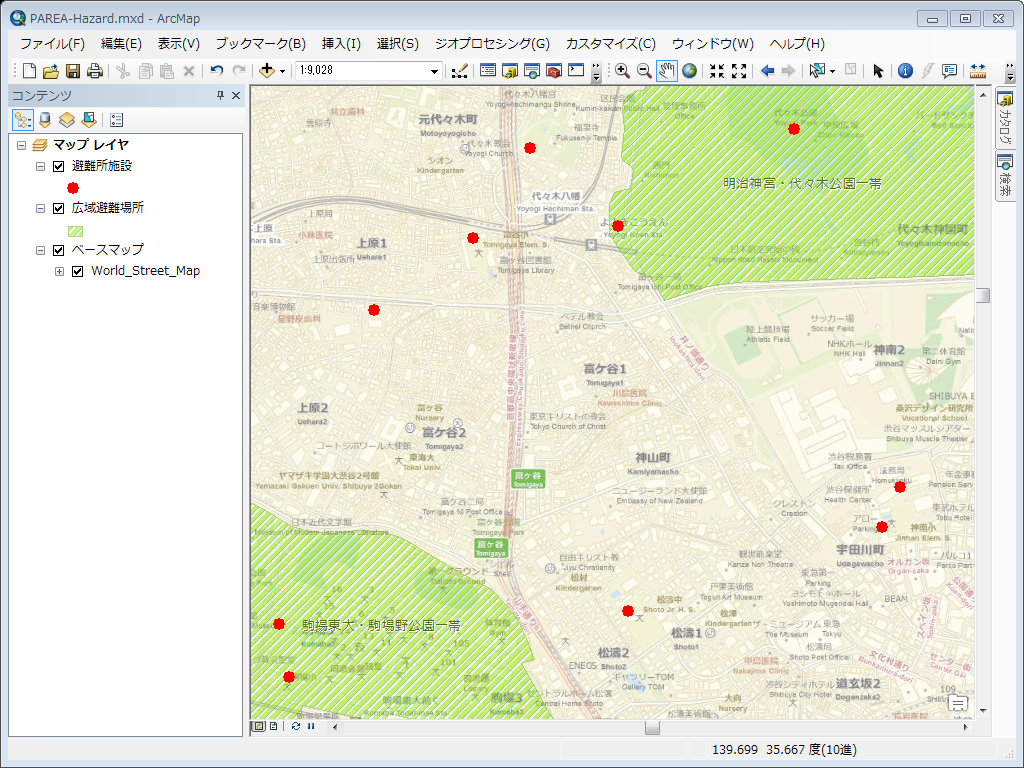Collapse the ベースマップ group

coord(40,250)
